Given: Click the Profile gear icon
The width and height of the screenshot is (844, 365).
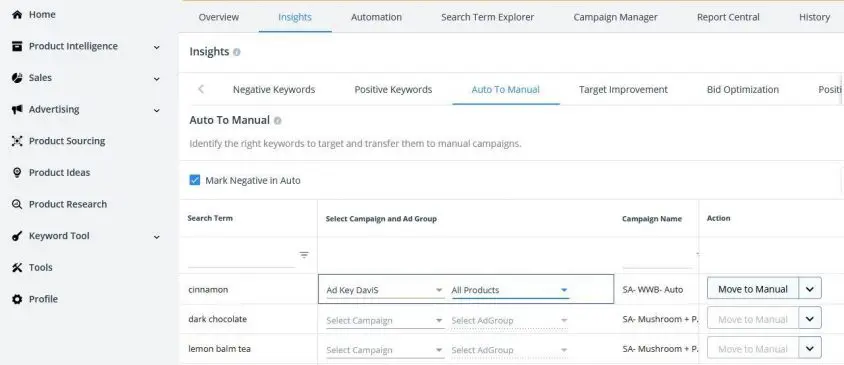Looking at the screenshot, I should coord(17,299).
